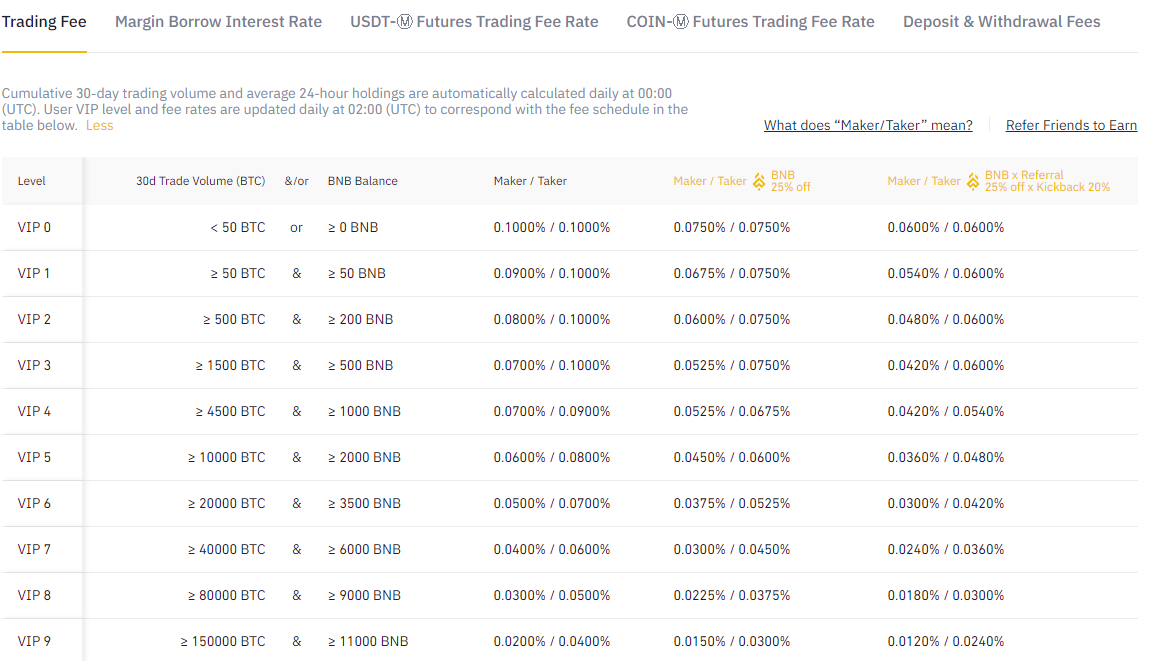Image resolution: width=1152 pixels, height=661 pixels.
Task: Open the "What does Maker/Taker mean?" link
Action: point(868,125)
